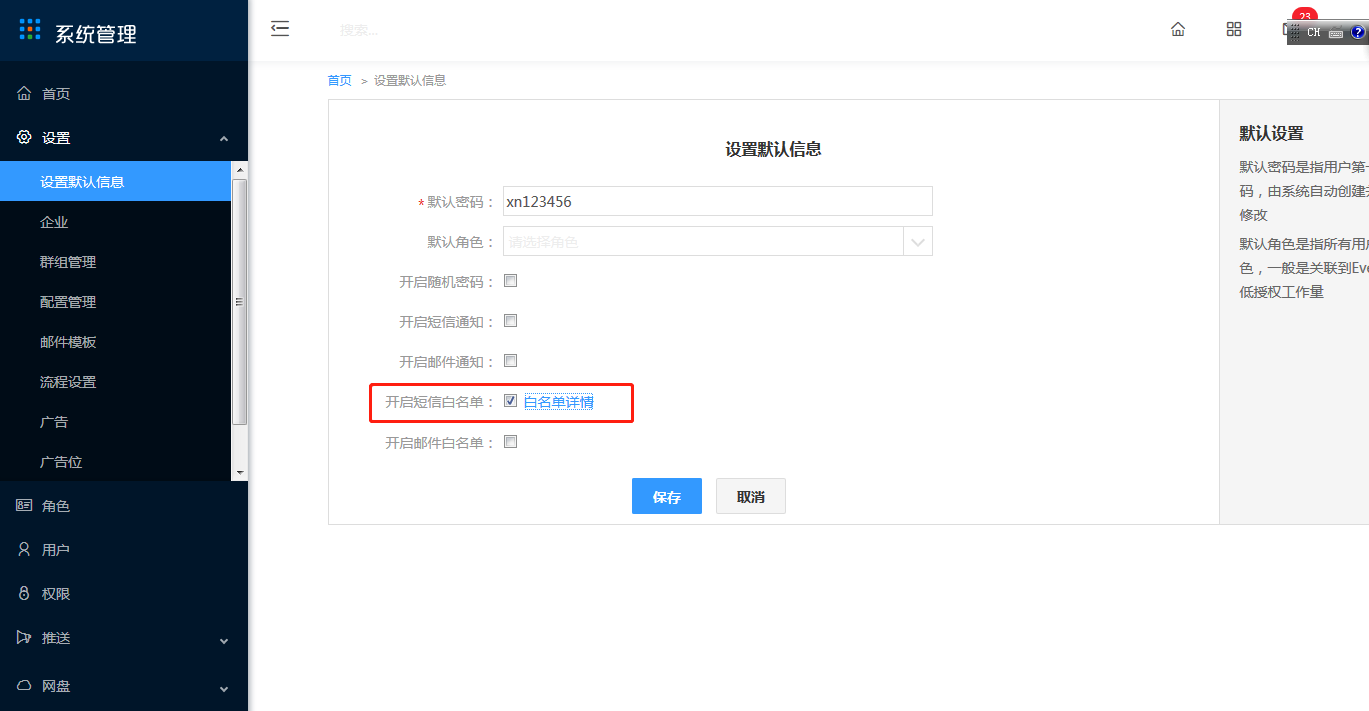Open the home icon in the top bar

click(x=1178, y=29)
